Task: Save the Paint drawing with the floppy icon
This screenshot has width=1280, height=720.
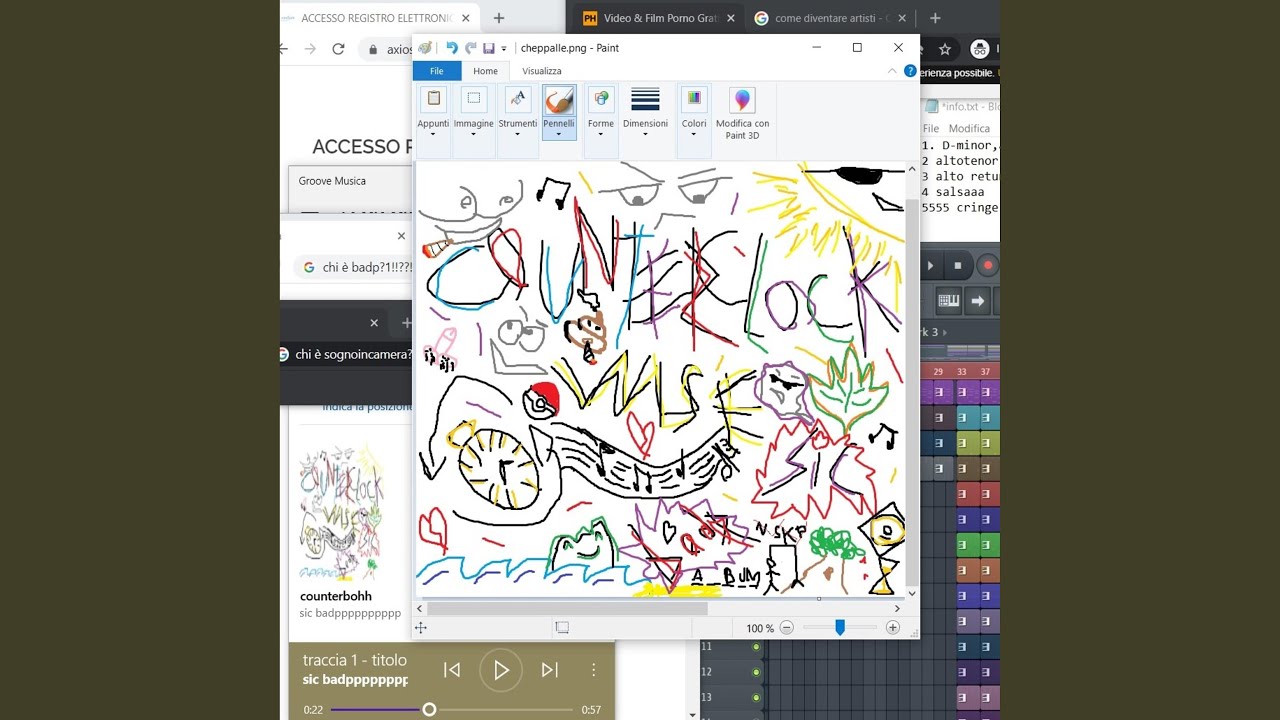Action: click(x=489, y=48)
